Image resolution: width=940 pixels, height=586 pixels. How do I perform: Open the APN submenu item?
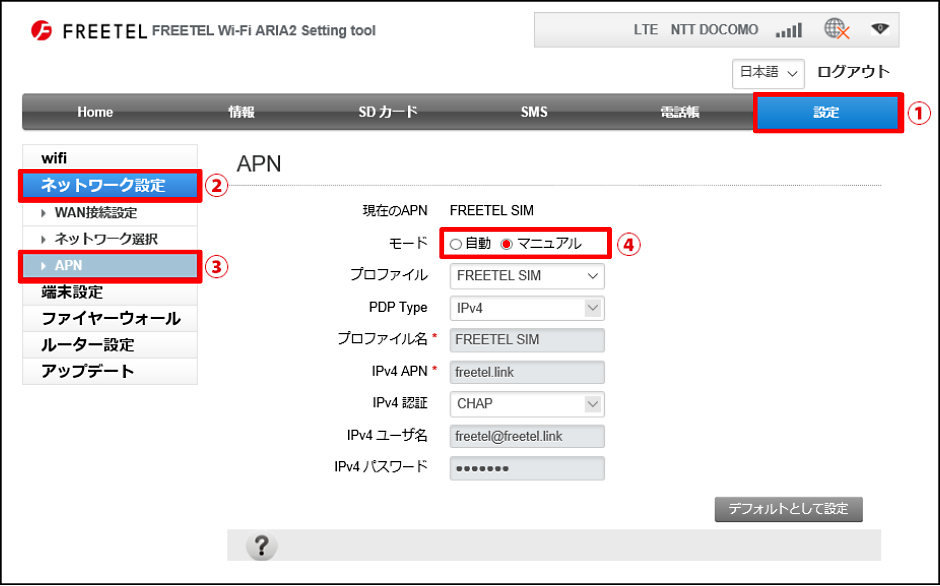110,266
